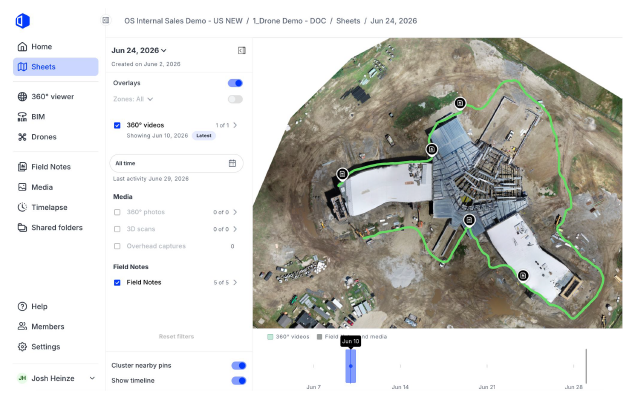This screenshot has width=637, height=393.
Task: Open the Jun 24, 2026 date dropdown
Action: pyautogui.click(x=139, y=50)
